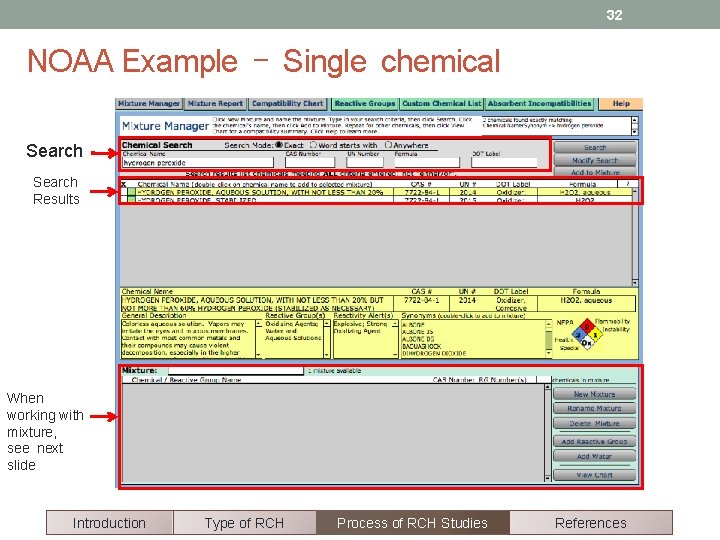Click the Mixture name field
Image resolution: width=720 pixels, height=540 pixels.
click(x=236, y=371)
